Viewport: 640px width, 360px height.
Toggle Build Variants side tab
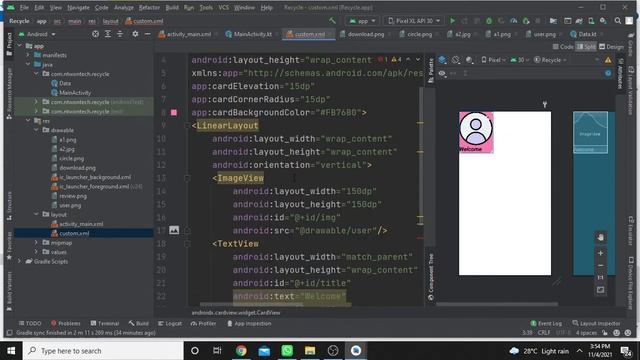(x=9, y=291)
